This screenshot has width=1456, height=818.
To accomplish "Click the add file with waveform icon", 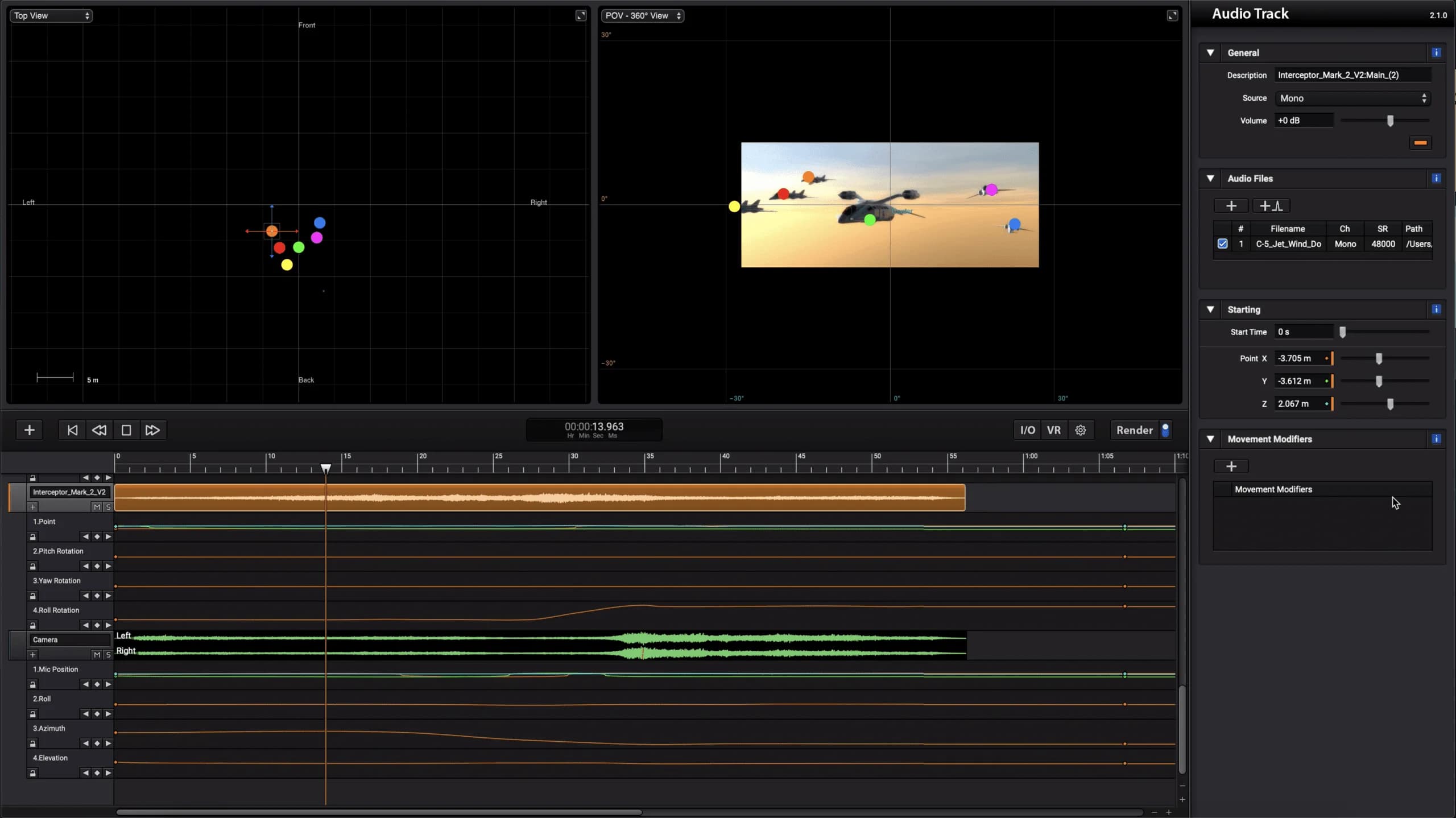I will pyautogui.click(x=1271, y=206).
